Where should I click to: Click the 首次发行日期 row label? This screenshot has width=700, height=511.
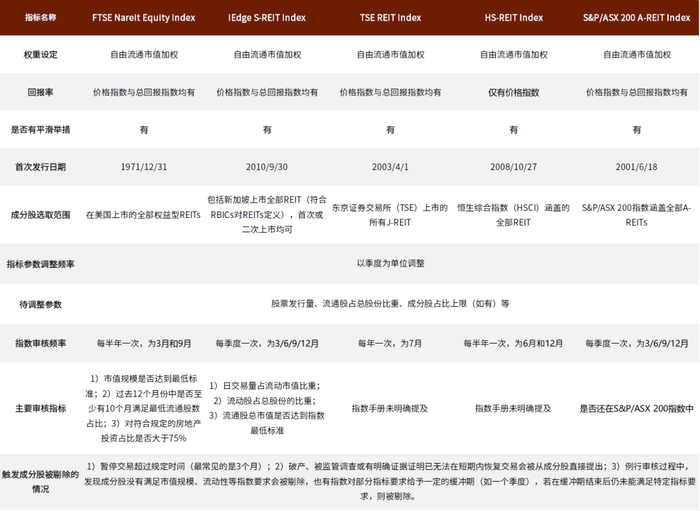[x=40, y=167]
